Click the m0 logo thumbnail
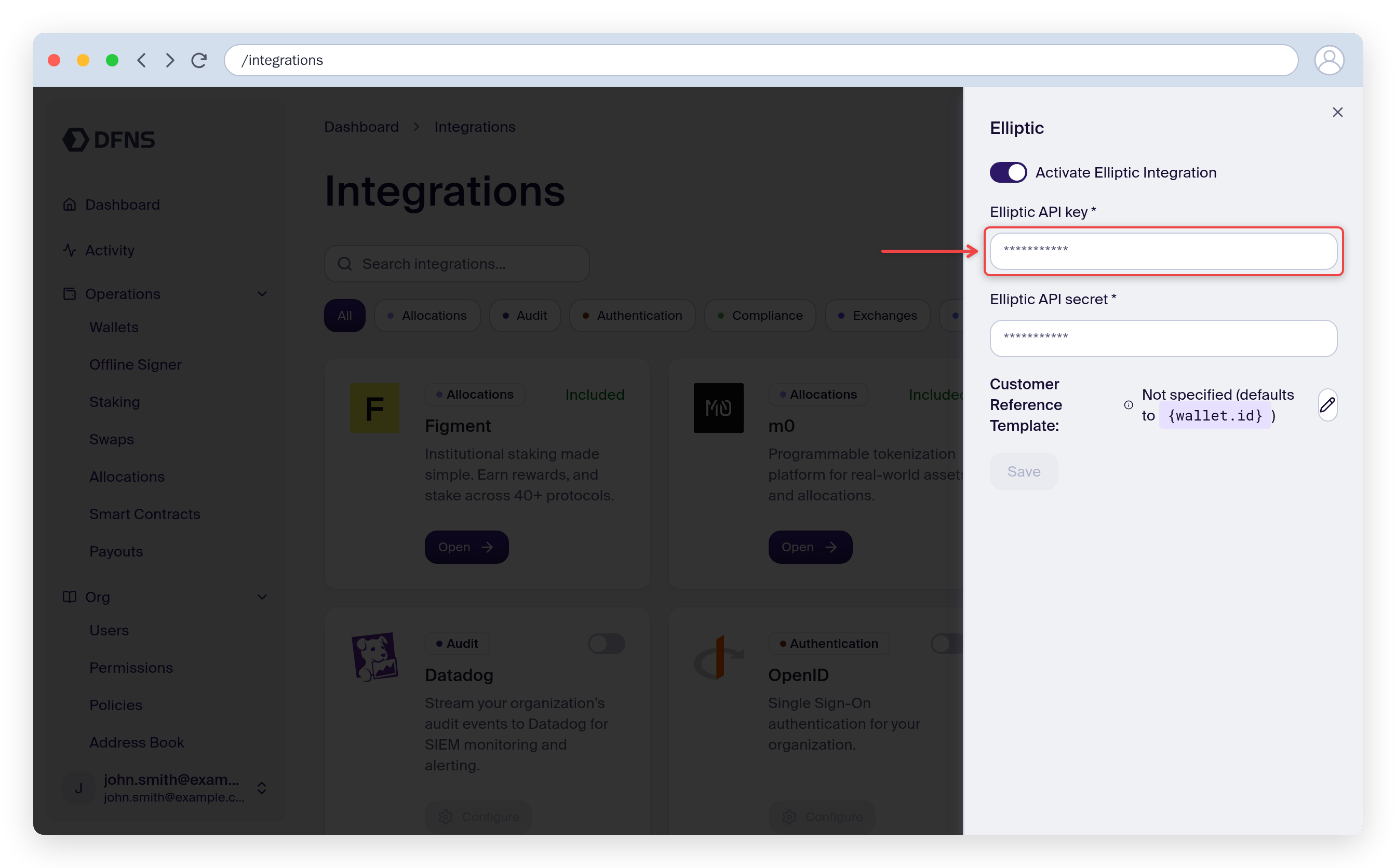Image resolution: width=1396 pixels, height=868 pixels. point(718,408)
